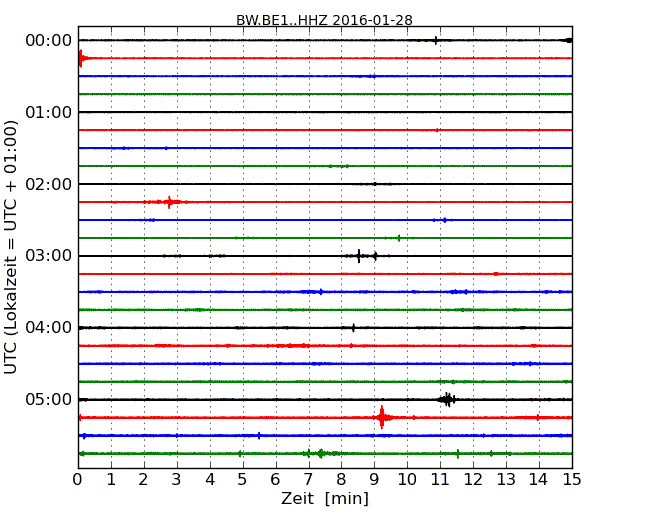Viewport: 650px width, 520px height.
Task: Click the green spike near minute 11.5 on bottom trace
Action: tap(458, 454)
